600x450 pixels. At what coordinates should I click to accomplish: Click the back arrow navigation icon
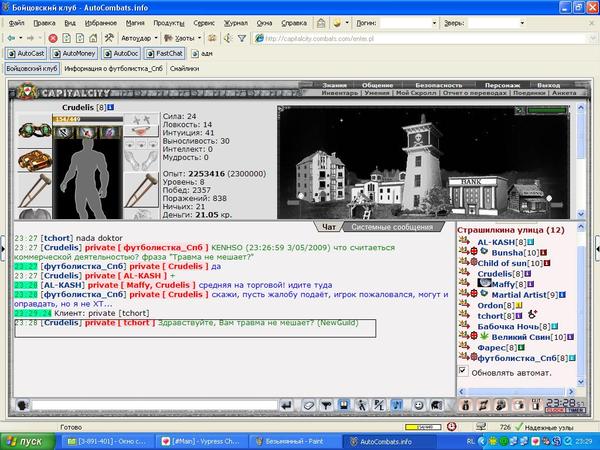11,38
